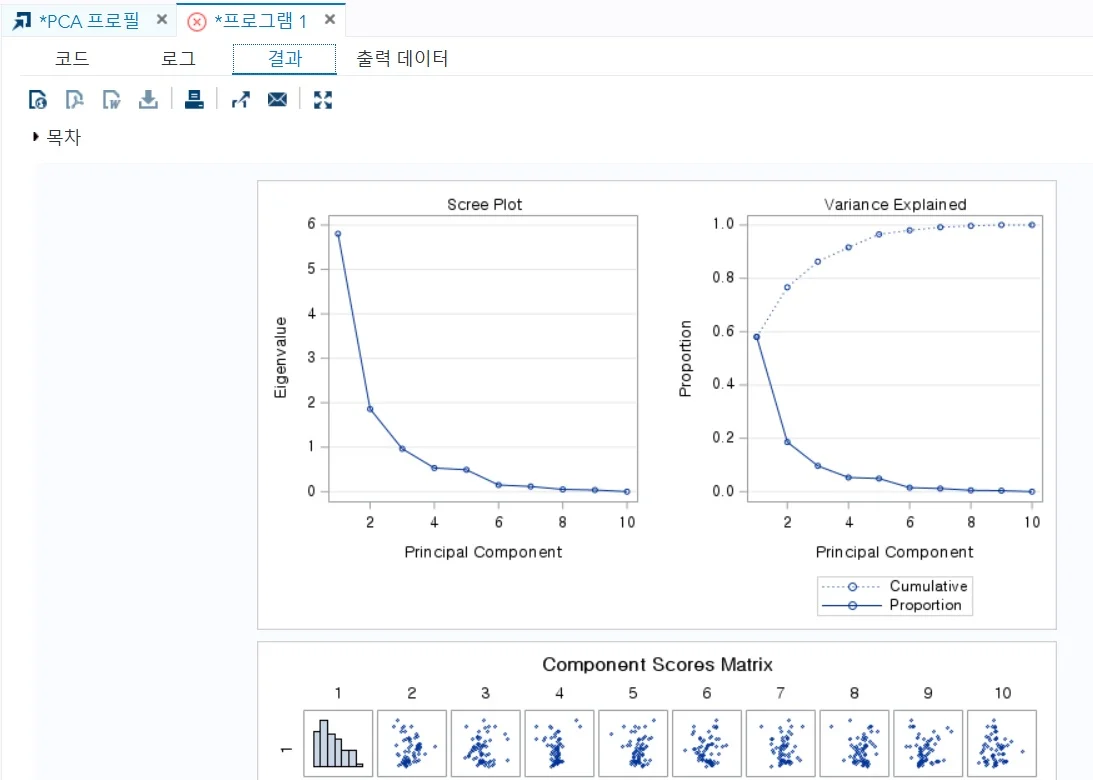Image resolution: width=1093 pixels, height=780 pixels.
Task: Click the download arrow icon
Action: [148, 99]
